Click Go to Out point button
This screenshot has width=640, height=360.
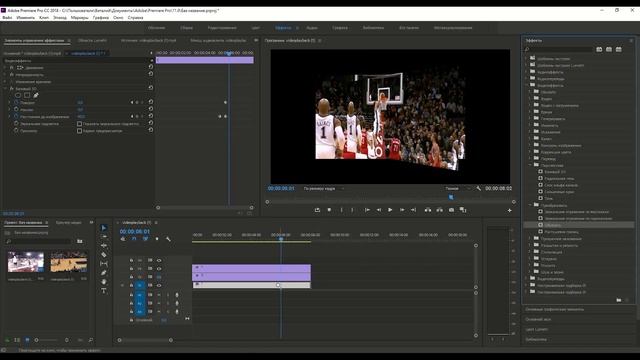pos(413,210)
